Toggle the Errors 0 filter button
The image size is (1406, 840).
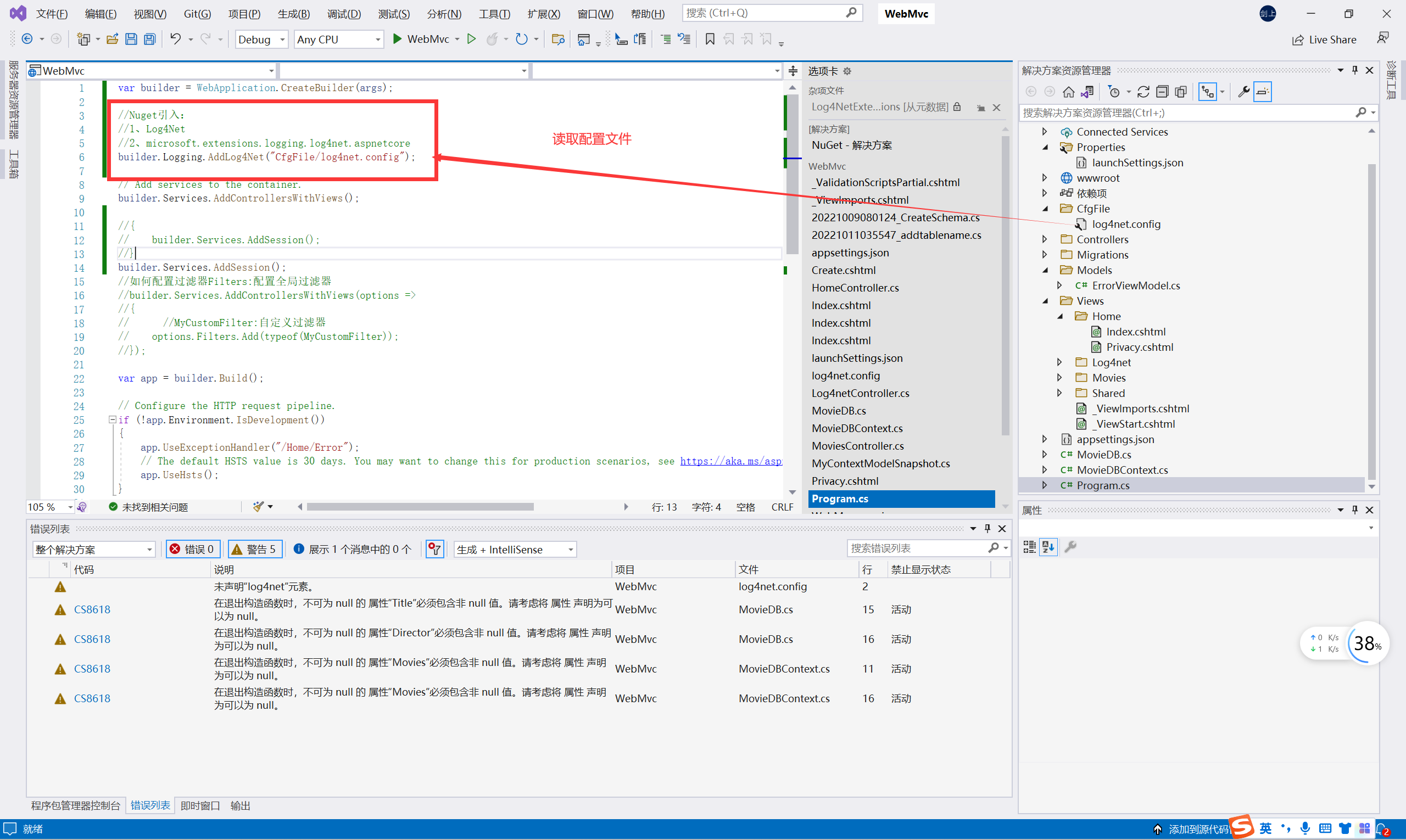point(193,549)
